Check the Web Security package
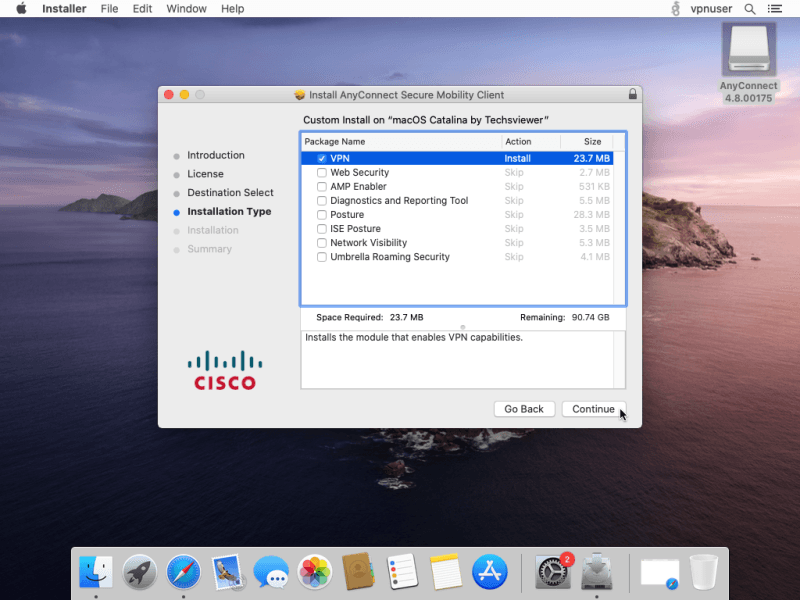The image size is (800, 600). [321, 172]
